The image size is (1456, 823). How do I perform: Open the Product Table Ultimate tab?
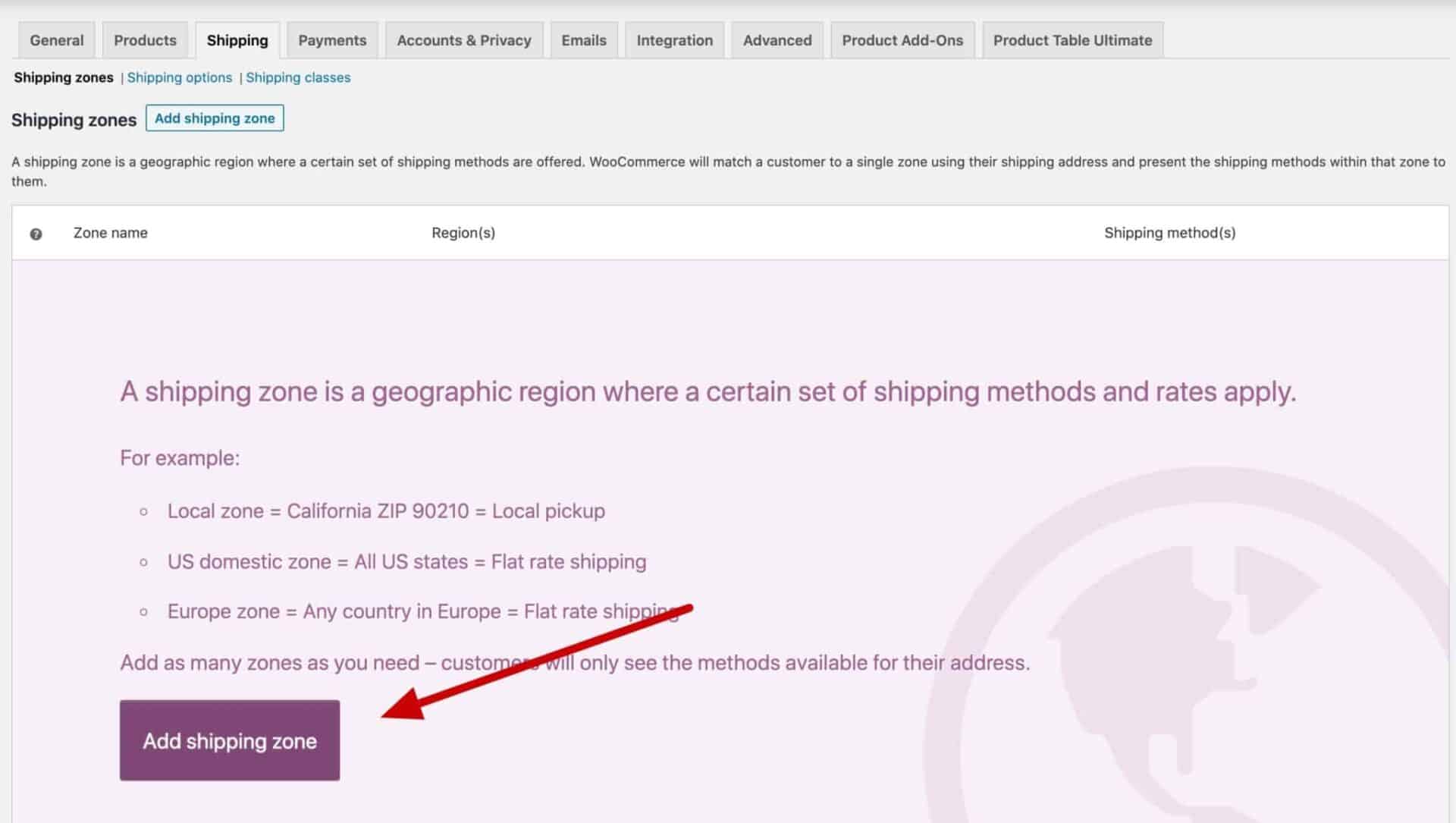[x=1072, y=40]
